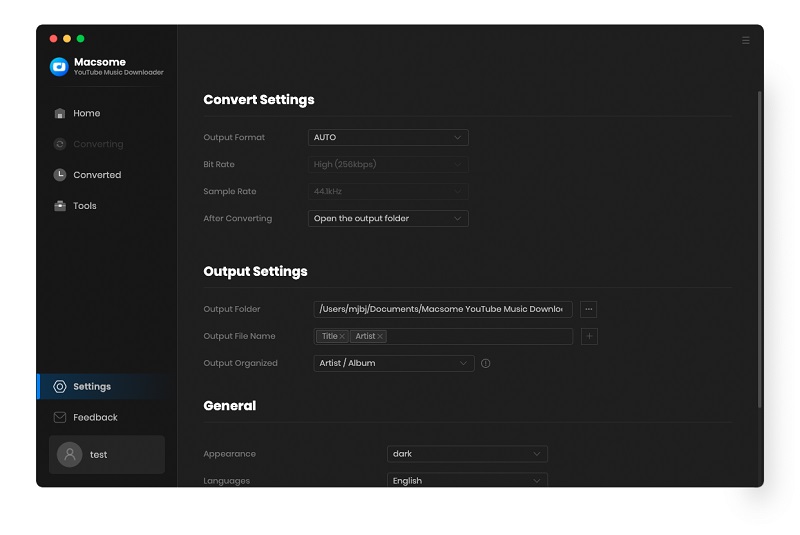Image resolution: width=800 pixels, height=535 pixels.
Task: Close the window with red button
Action: 54,39
